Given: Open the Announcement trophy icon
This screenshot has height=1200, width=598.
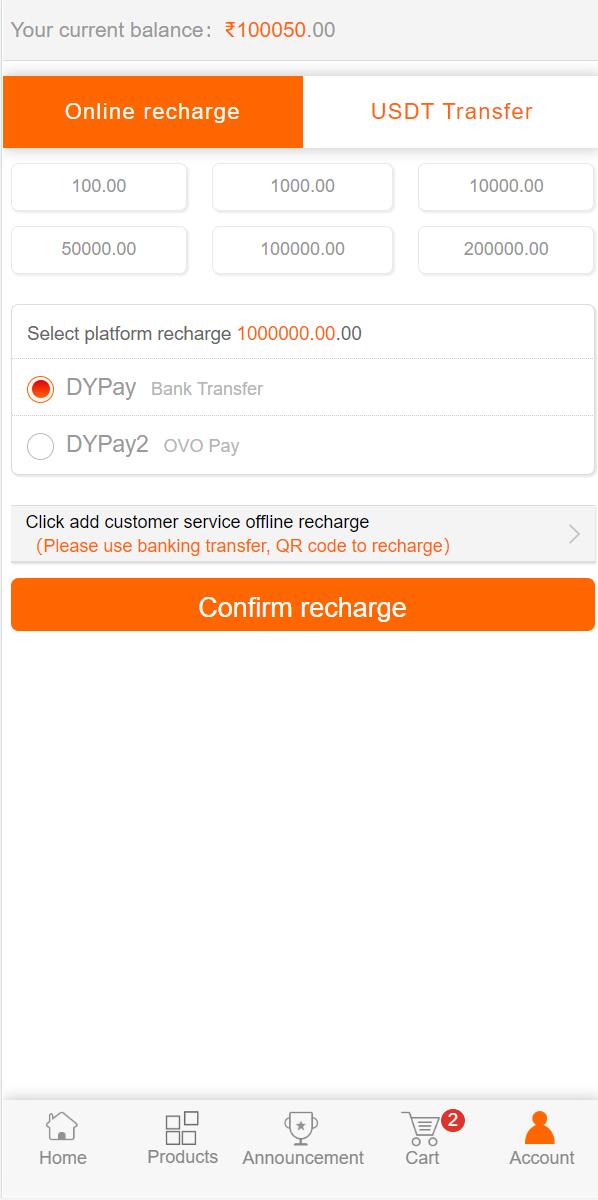Looking at the screenshot, I should 301,1128.
